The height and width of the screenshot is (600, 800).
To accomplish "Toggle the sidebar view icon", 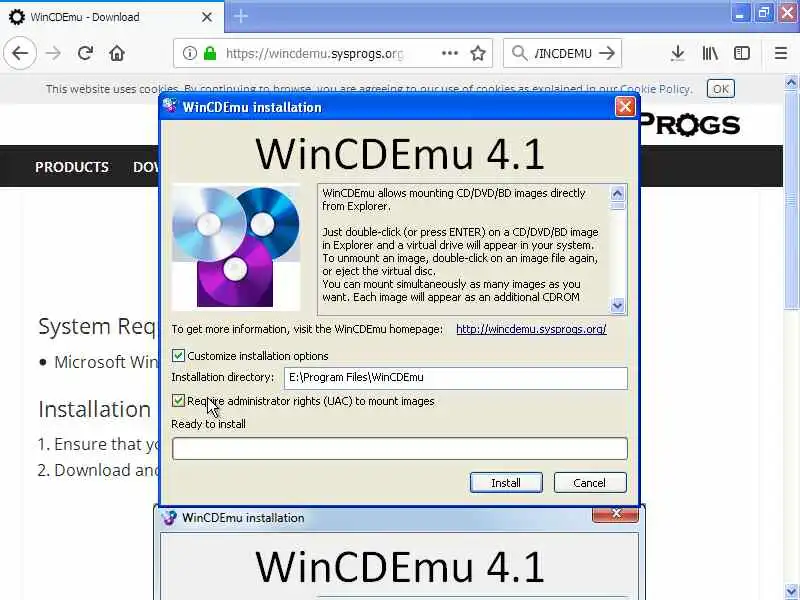I will tap(742, 53).
